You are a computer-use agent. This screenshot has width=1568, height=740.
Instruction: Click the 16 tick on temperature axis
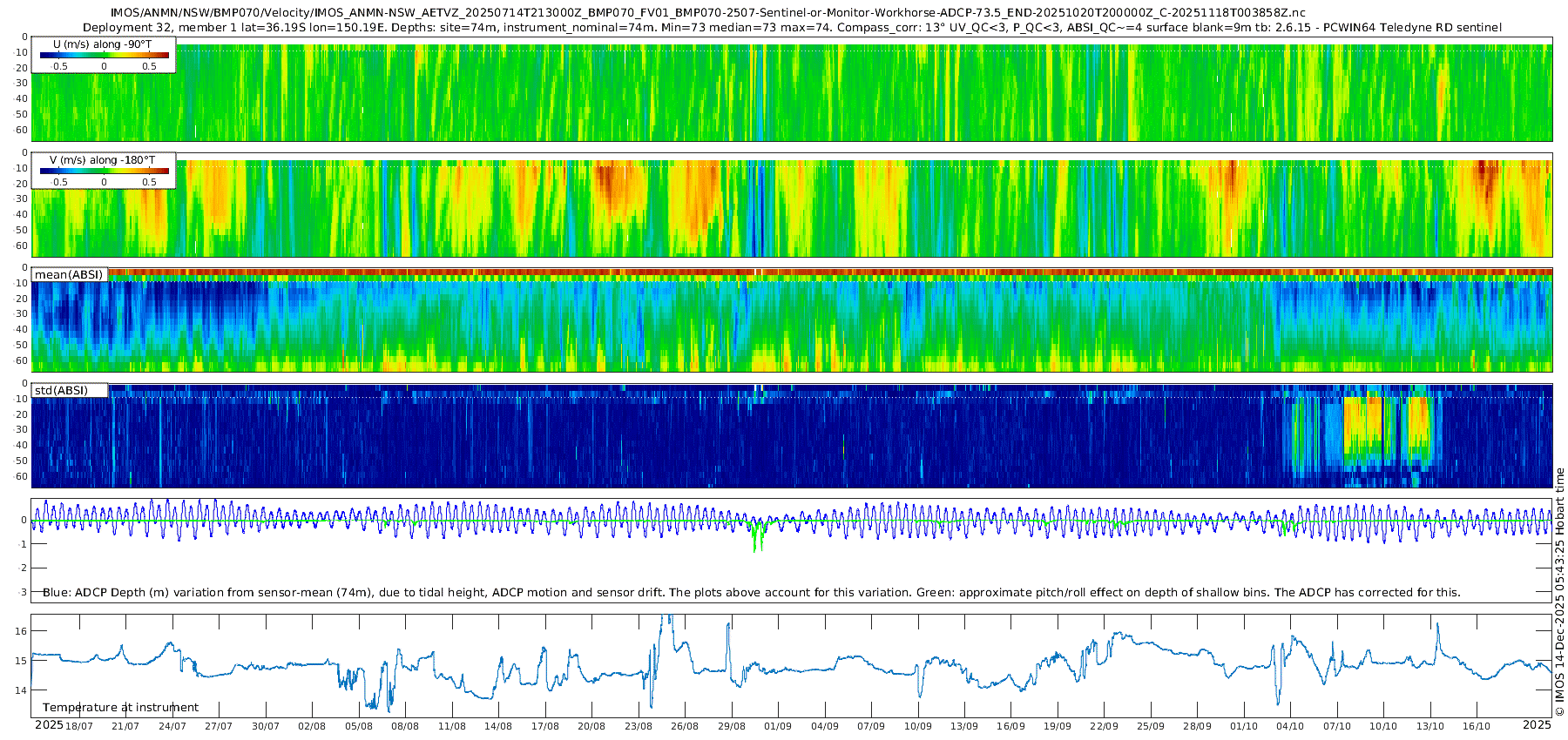(22, 631)
